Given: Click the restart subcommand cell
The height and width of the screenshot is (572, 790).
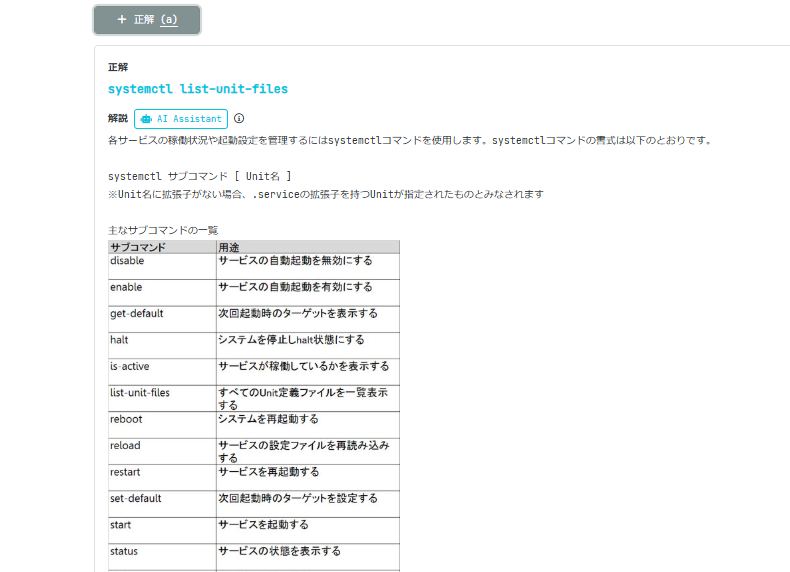Looking at the screenshot, I should 126,472.
